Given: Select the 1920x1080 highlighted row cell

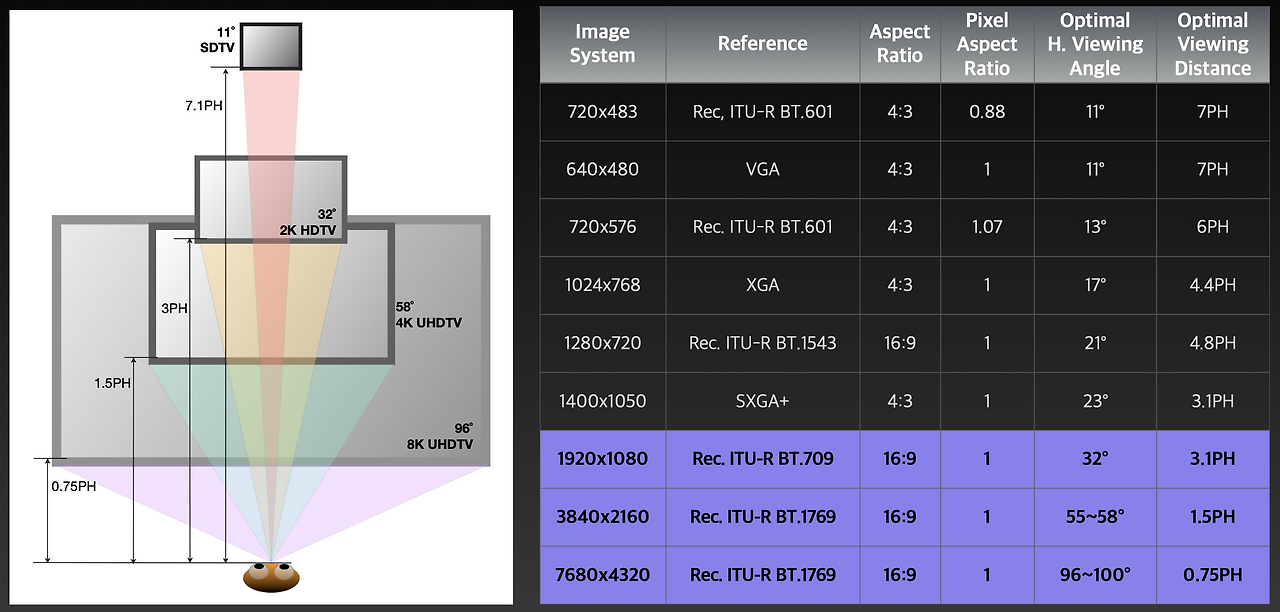Looking at the screenshot, I should click(603, 459).
